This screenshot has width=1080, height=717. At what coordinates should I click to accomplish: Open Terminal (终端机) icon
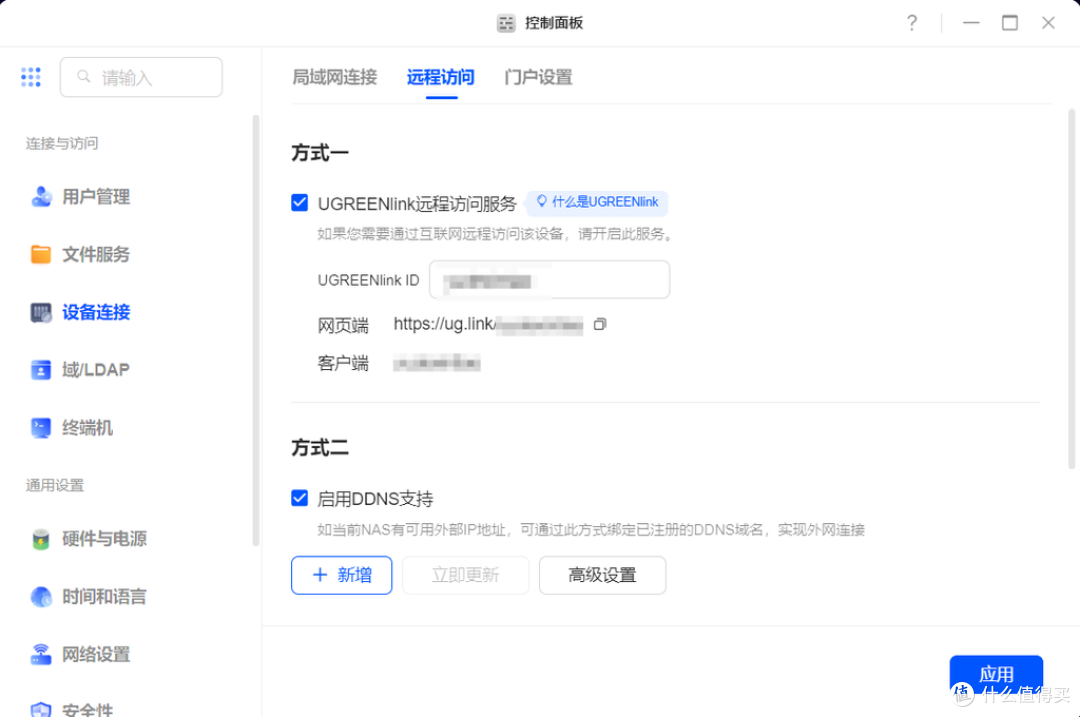tap(41, 428)
